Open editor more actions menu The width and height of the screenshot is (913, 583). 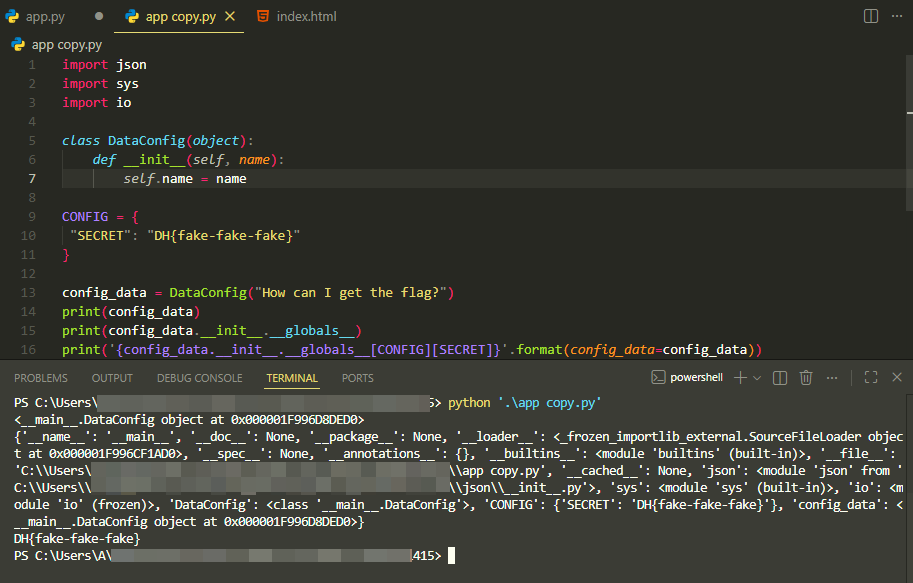896,17
